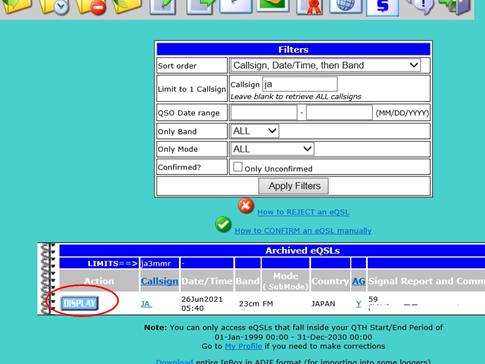Click the Apply Filters button
This screenshot has width=485, height=364.
click(294, 186)
